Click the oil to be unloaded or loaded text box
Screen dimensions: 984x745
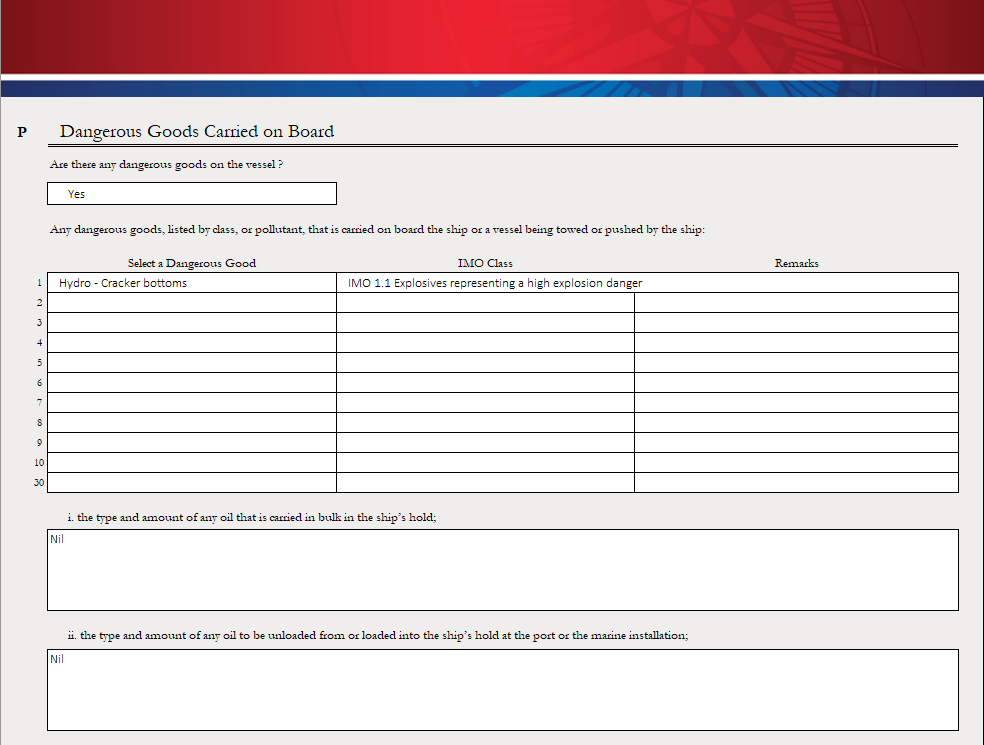click(x=502, y=690)
